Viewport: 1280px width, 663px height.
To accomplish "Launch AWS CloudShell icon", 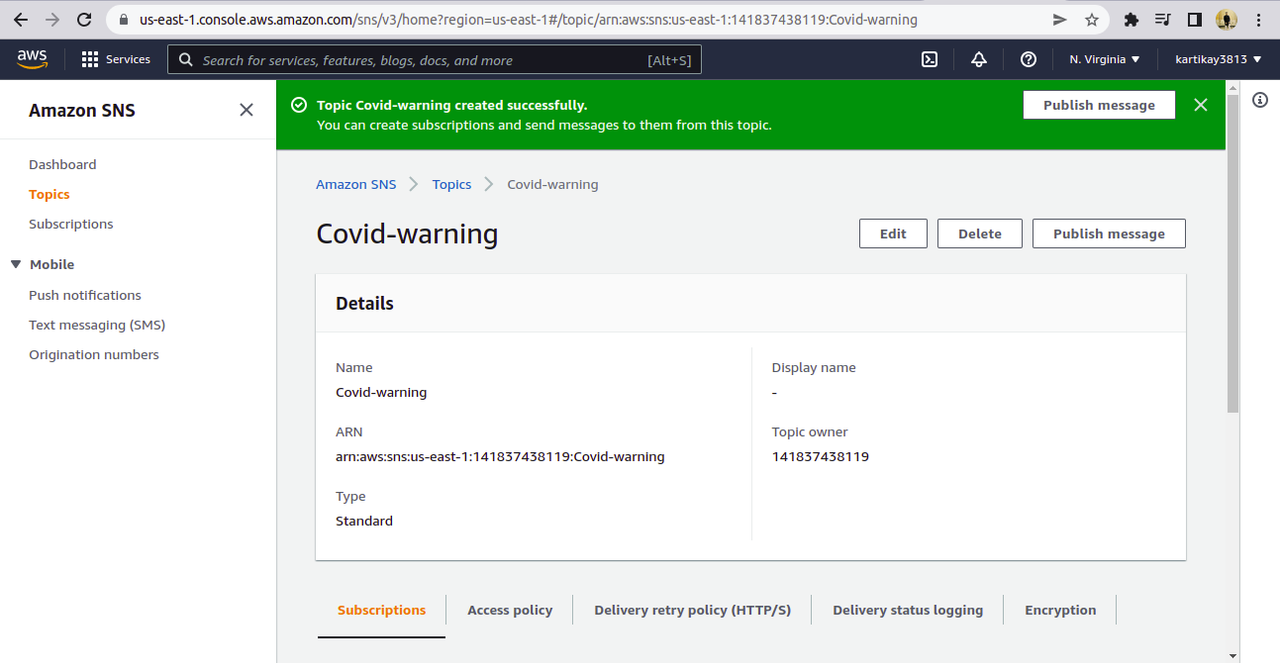I will 929,60.
